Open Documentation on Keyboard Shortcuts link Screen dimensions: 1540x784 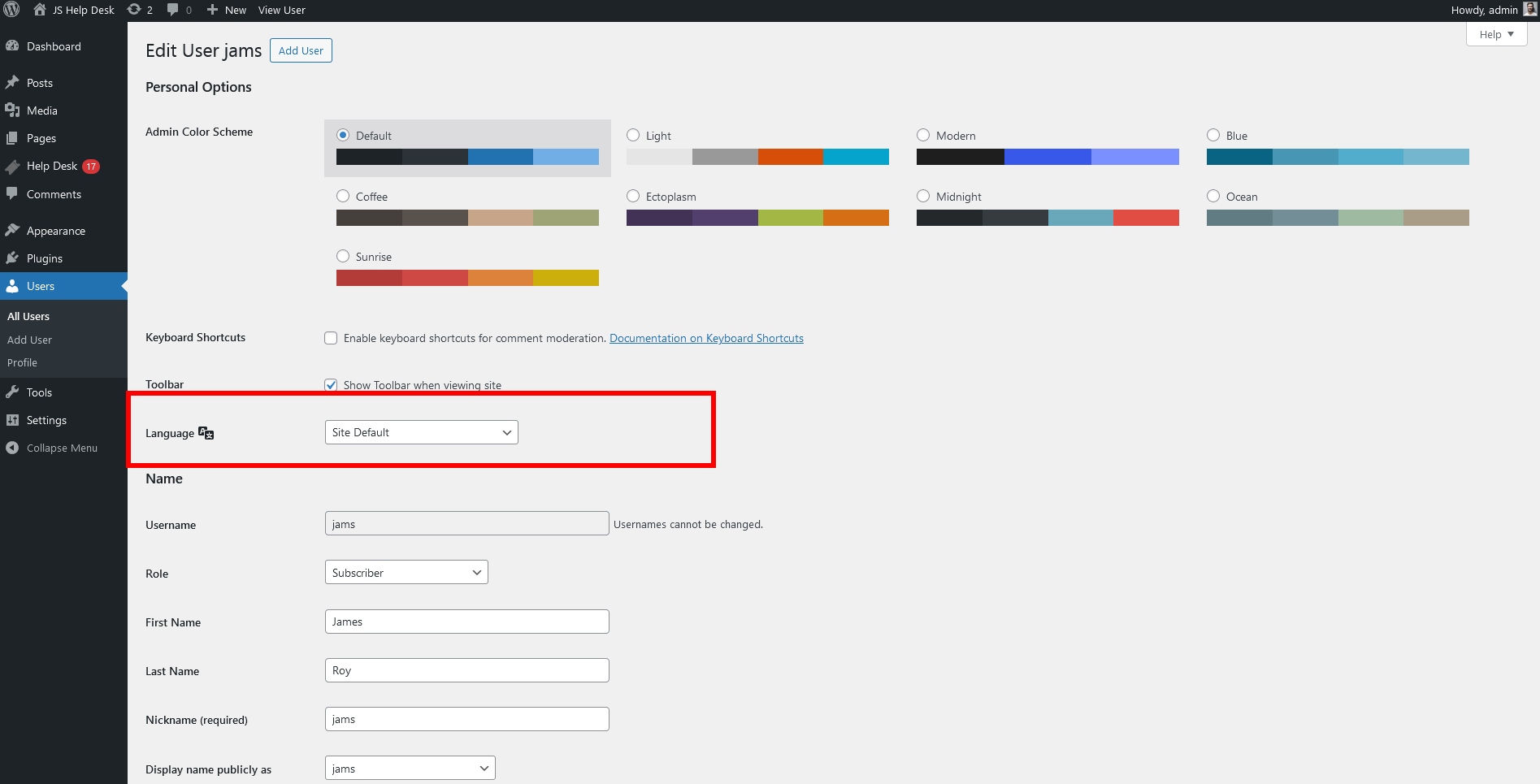click(x=706, y=338)
